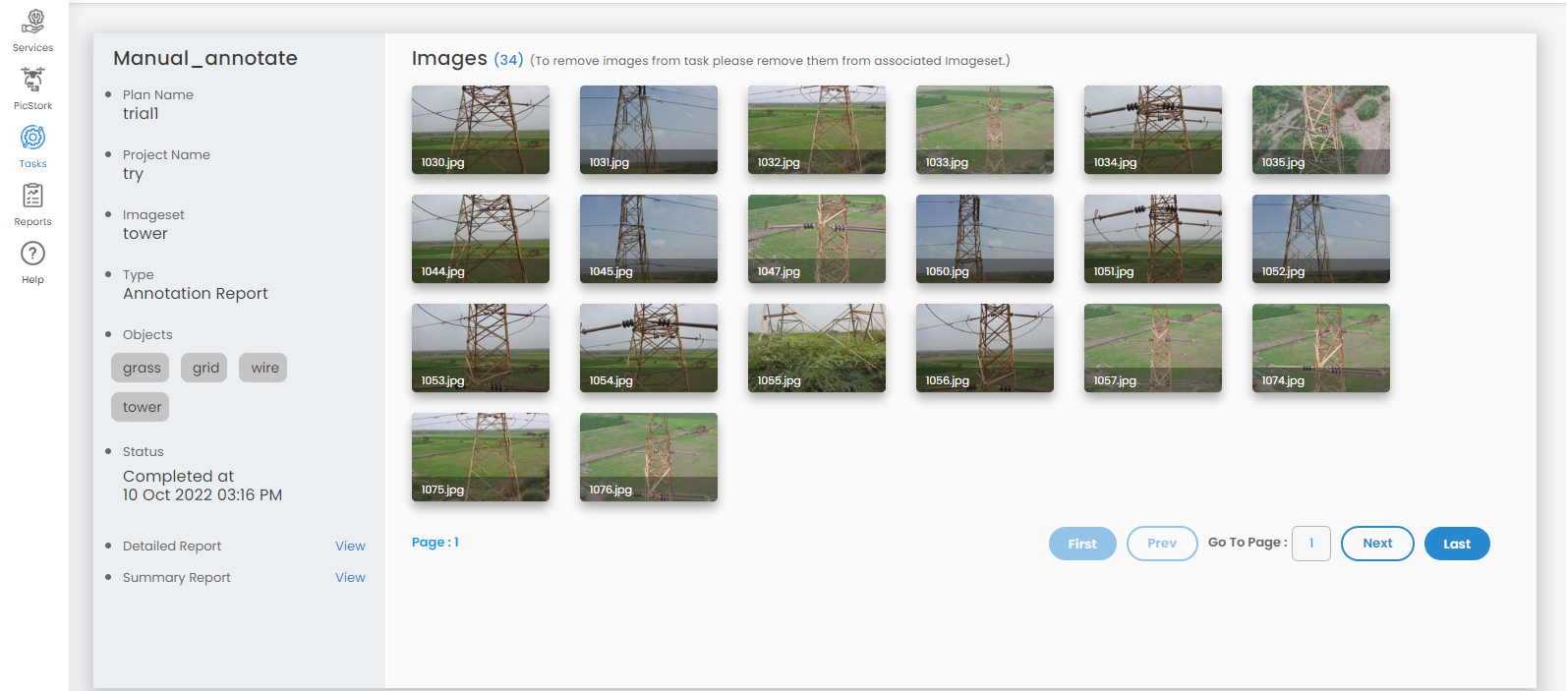Open thumbnail 1031.jpg

tap(649, 130)
